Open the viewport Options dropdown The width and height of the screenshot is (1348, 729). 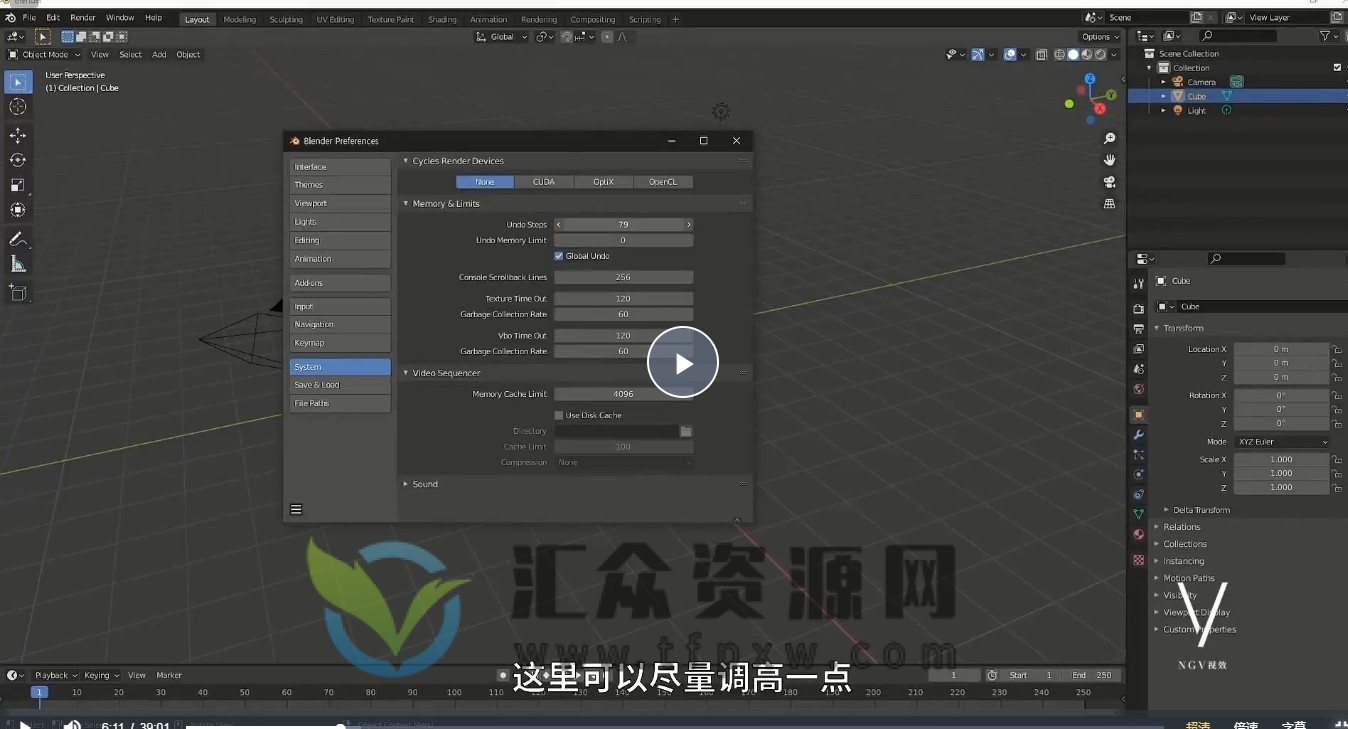1100,37
